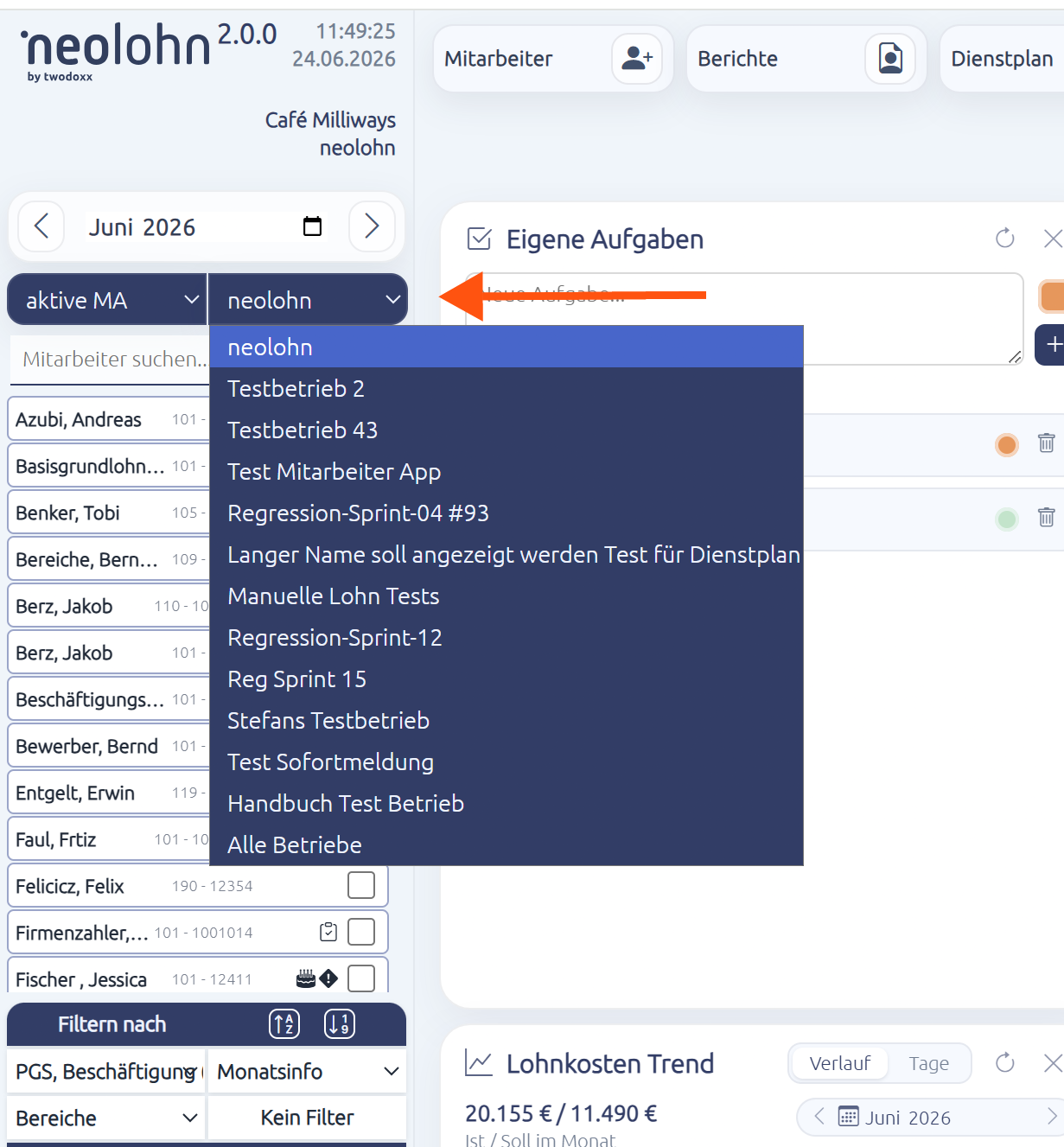Select employee Faul, Frtiz
This screenshot has width=1064, height=1147.
(x=109, y=839)
